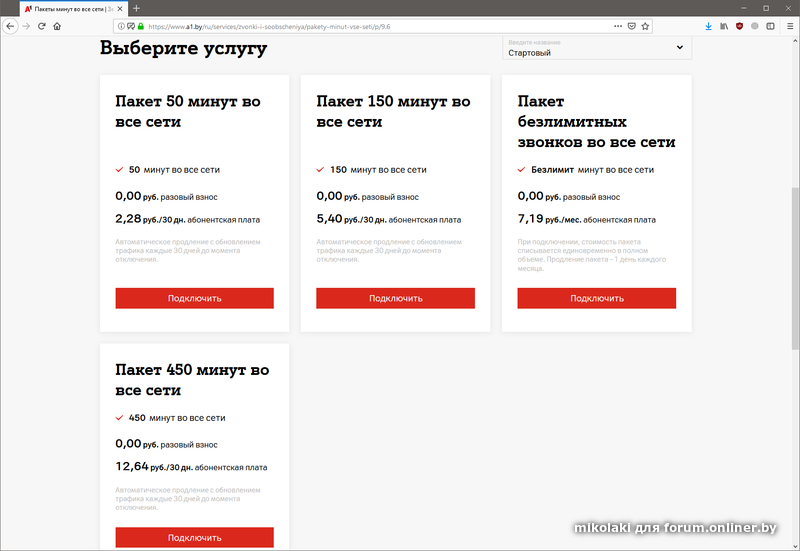Save page to Pocket

(x=632, y=26)
